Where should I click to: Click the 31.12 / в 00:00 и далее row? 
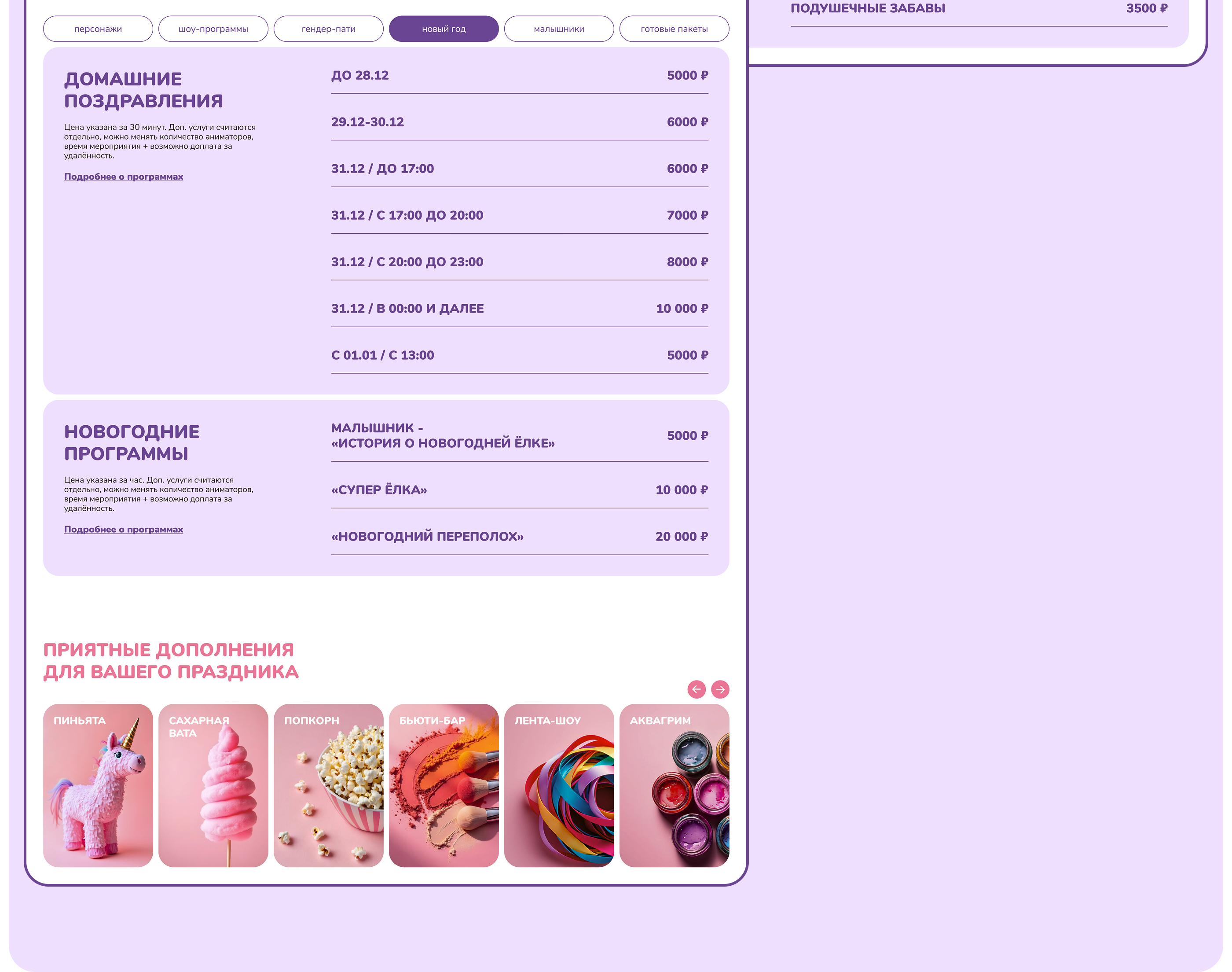(x=519, y=309)
